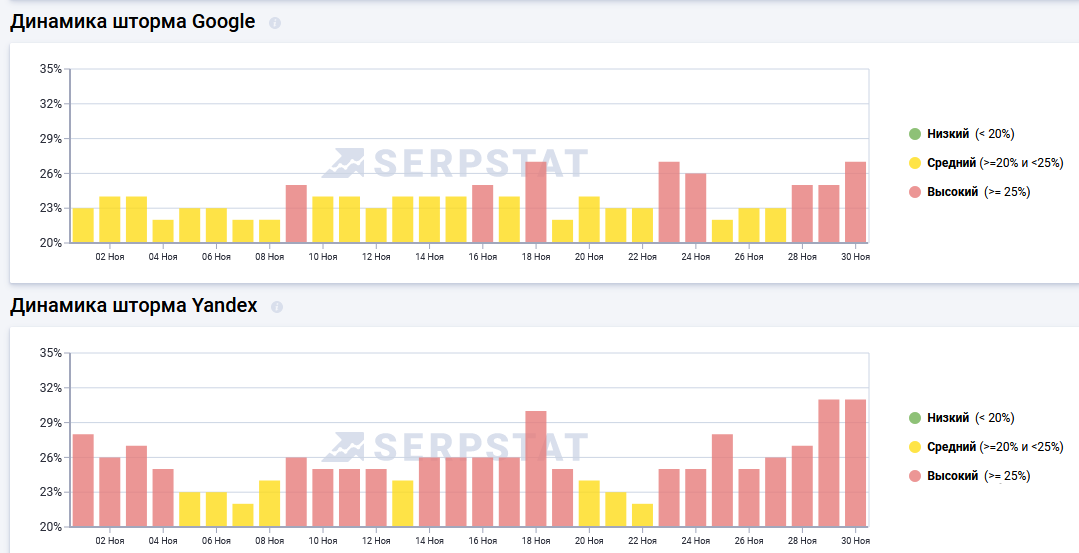Toggle Средний series label in Google legend
Image resolution: width=1079 pixels, height=553 pixels.
click(951, 163)
